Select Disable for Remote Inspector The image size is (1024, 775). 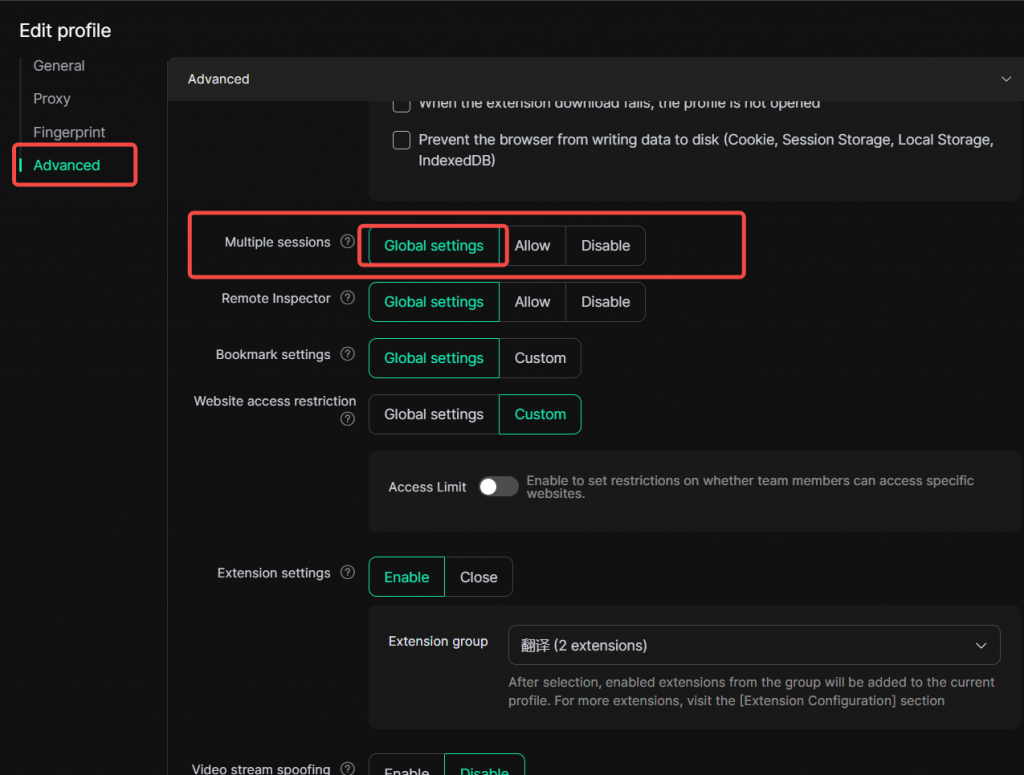point(605,302)
